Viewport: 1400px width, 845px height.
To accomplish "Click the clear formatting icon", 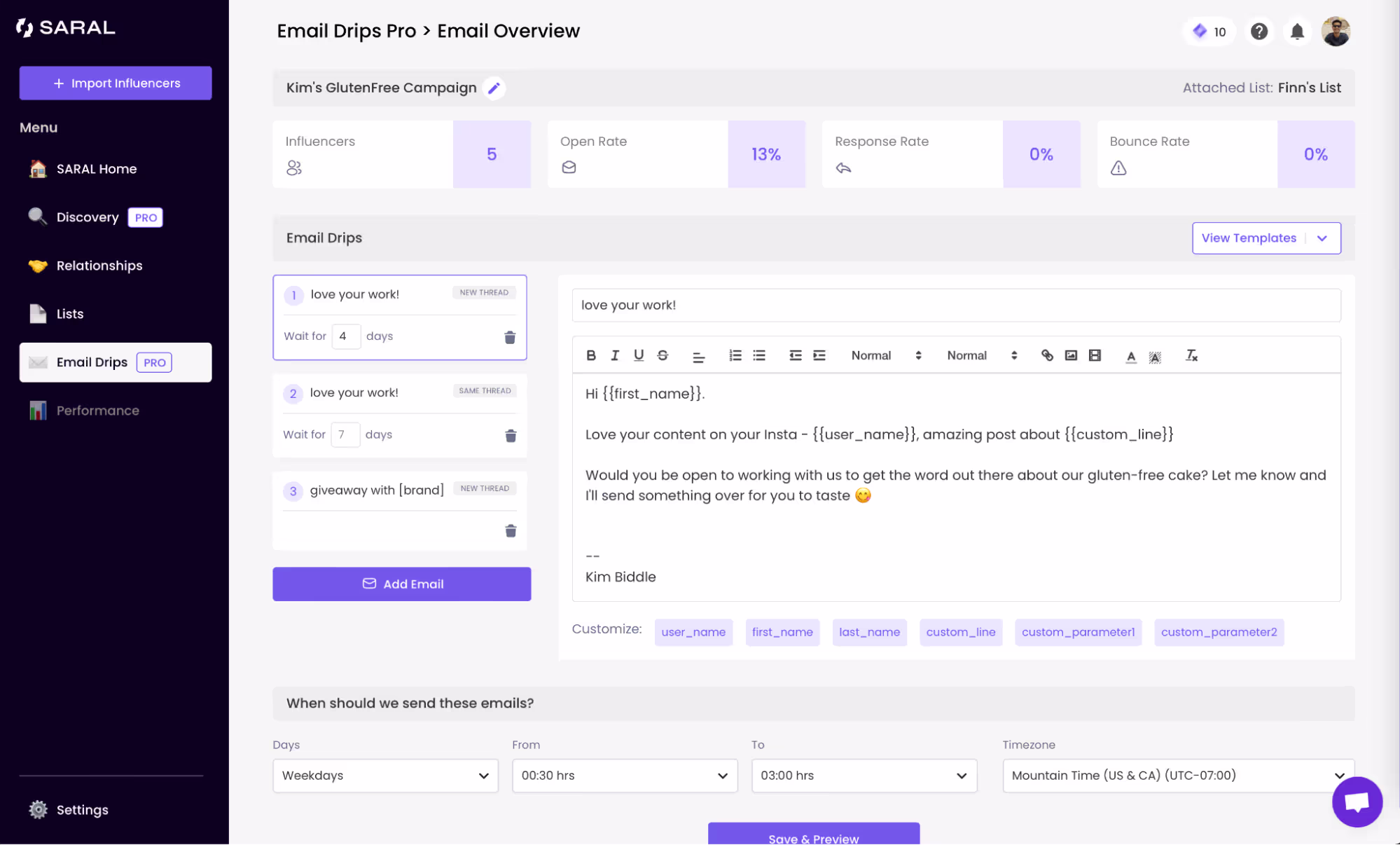I will pyautogui.click(x=1191, y=356).
